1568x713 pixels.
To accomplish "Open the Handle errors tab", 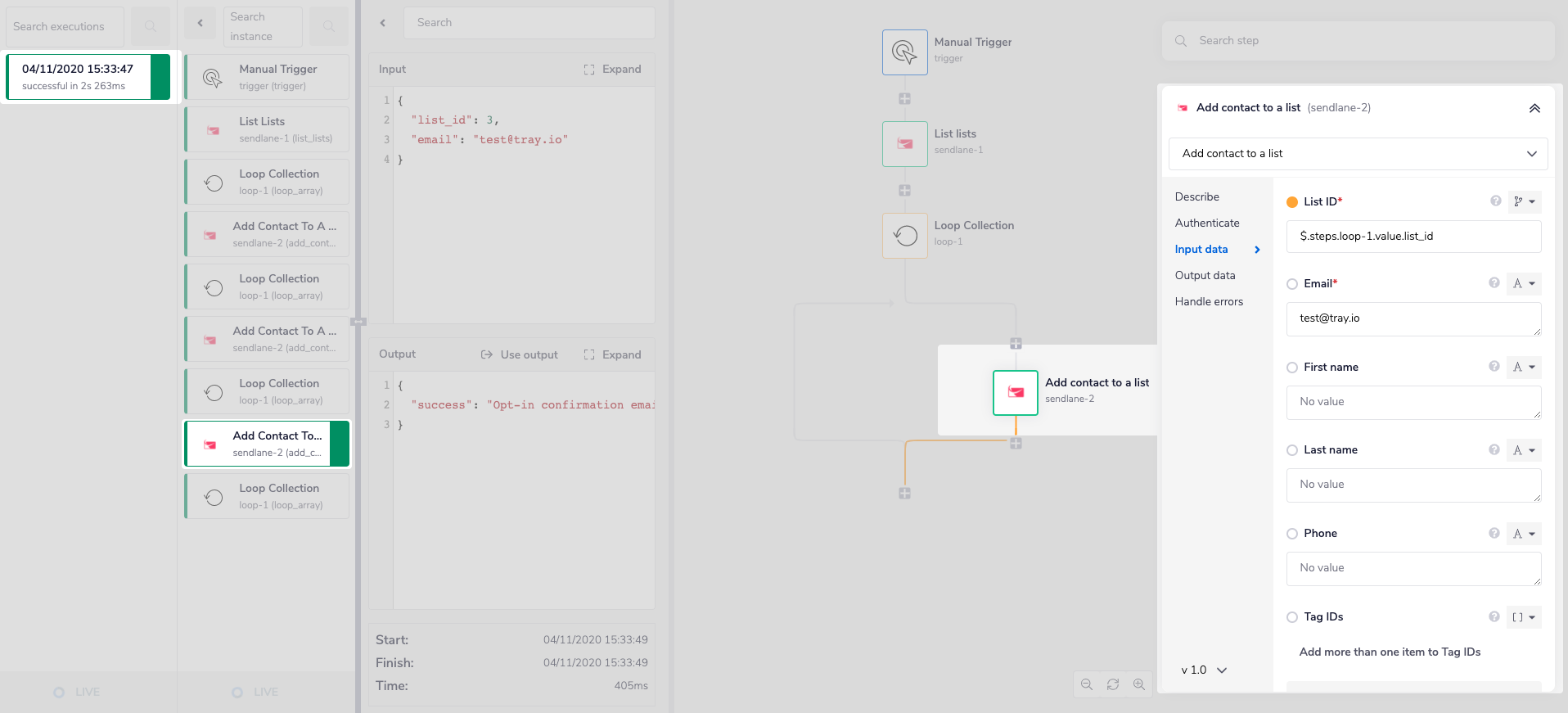I will pos(1209,302).
